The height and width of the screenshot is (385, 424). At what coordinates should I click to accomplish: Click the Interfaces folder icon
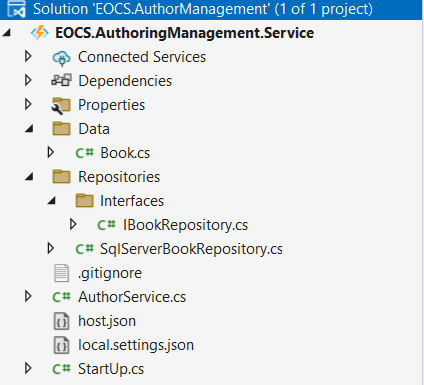(84, 201)
